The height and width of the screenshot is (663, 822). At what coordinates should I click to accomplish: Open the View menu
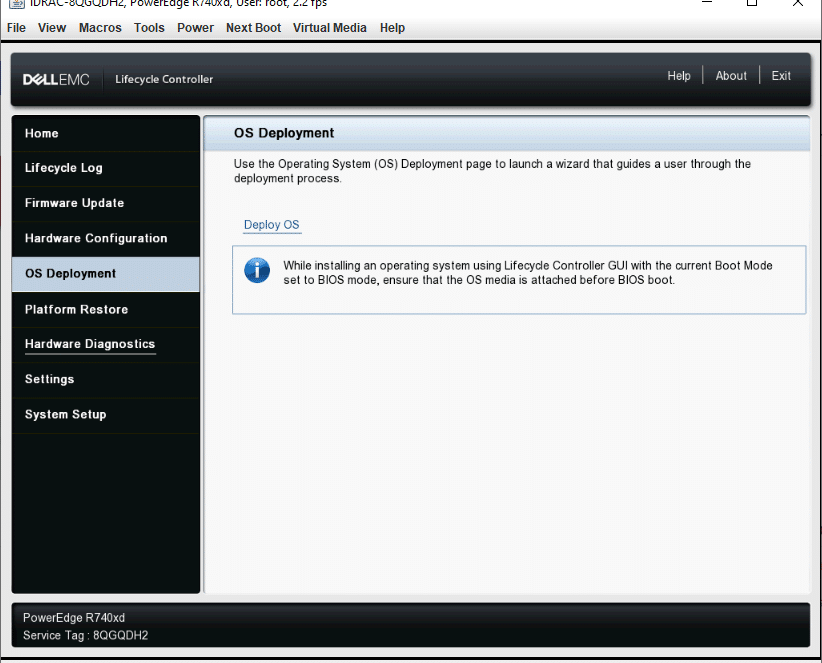pos(52,28)
